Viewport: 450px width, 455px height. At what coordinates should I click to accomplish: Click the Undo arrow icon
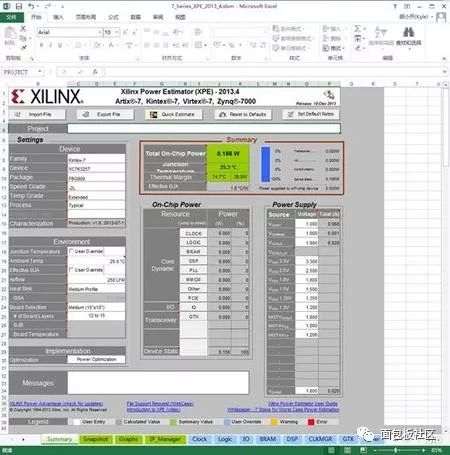pyautogui.click(x=31, y=6)
